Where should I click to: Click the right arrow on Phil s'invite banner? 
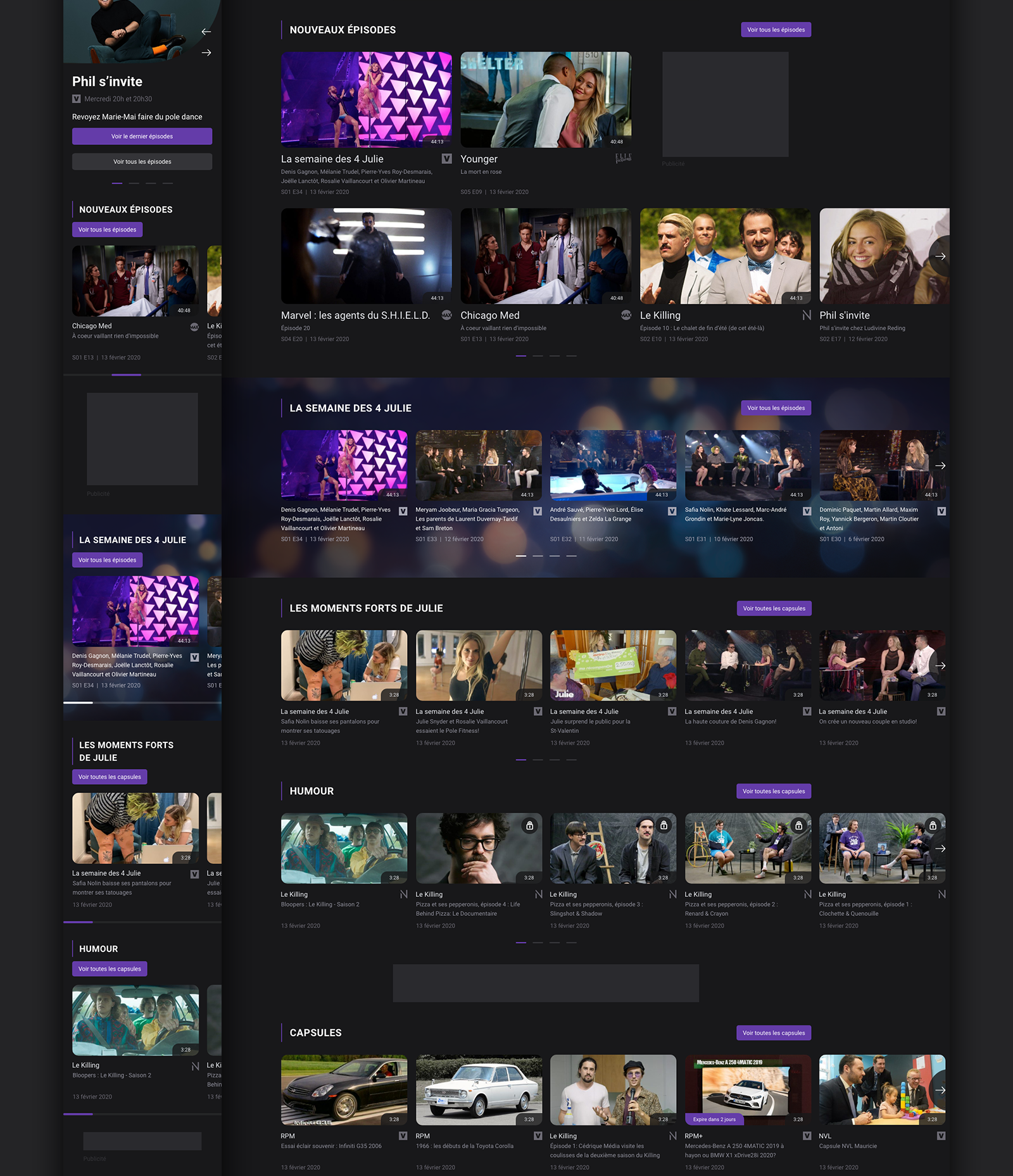click(206, 53)
